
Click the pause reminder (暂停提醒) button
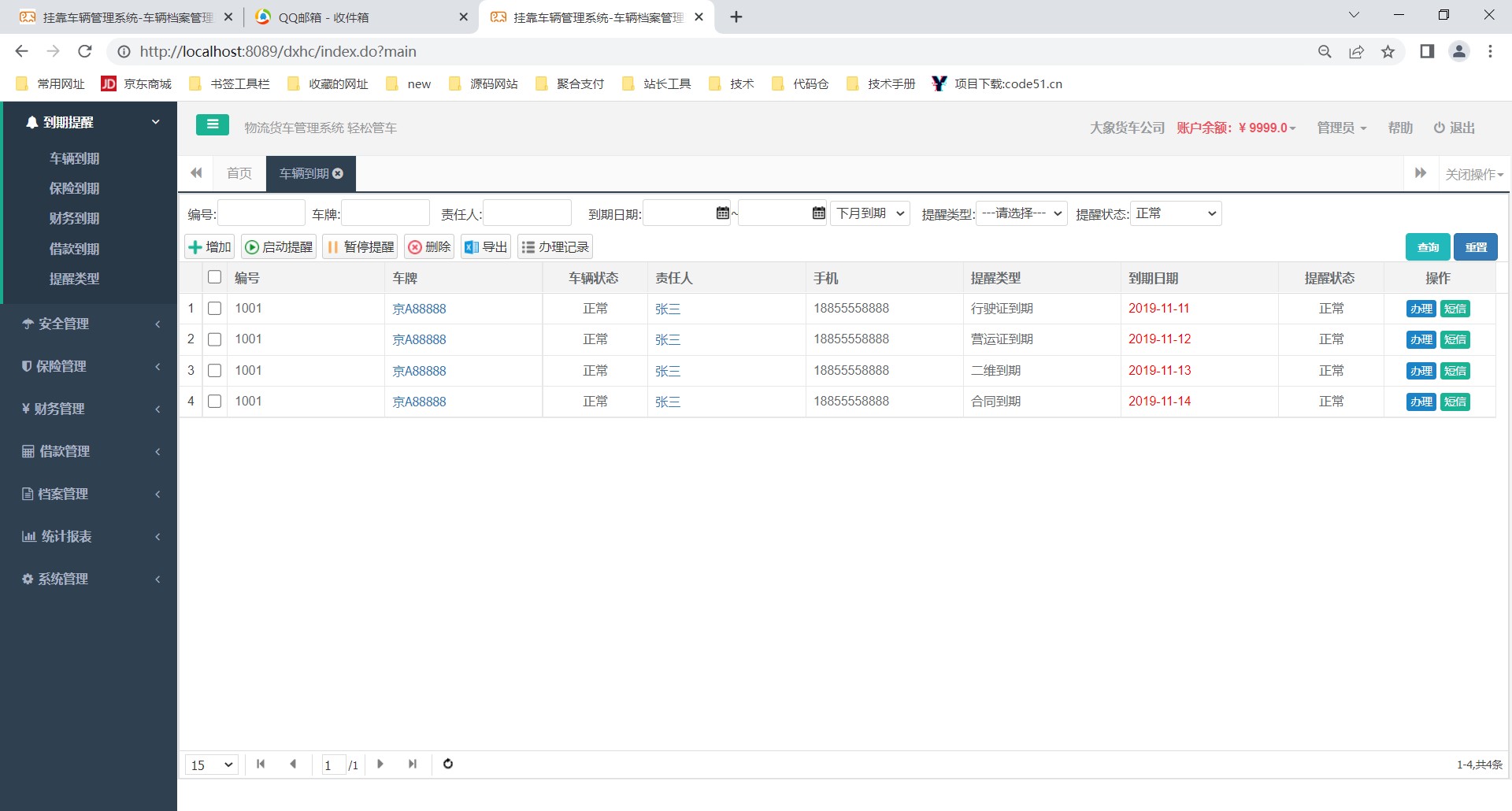point(360,247)
